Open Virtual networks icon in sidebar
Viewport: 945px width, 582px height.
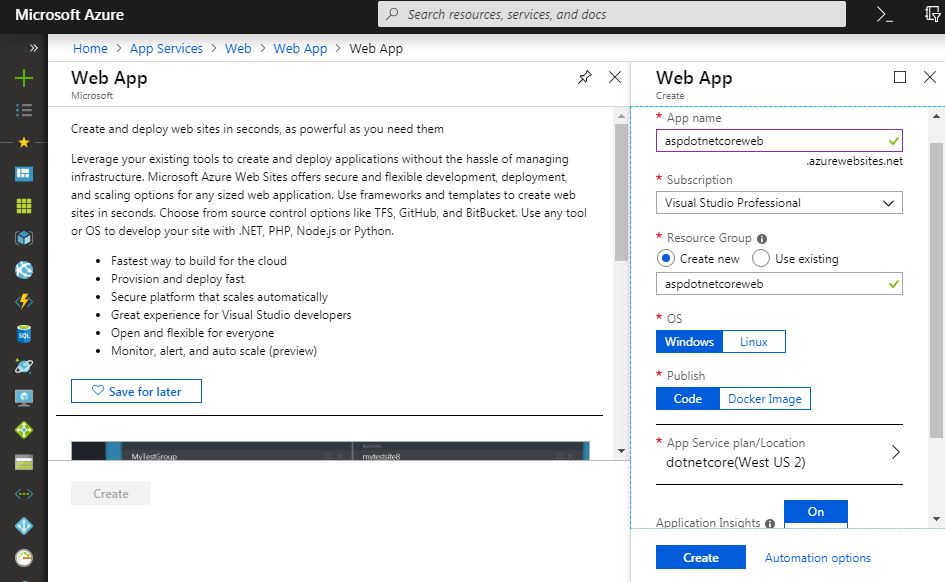coord(24,494)
